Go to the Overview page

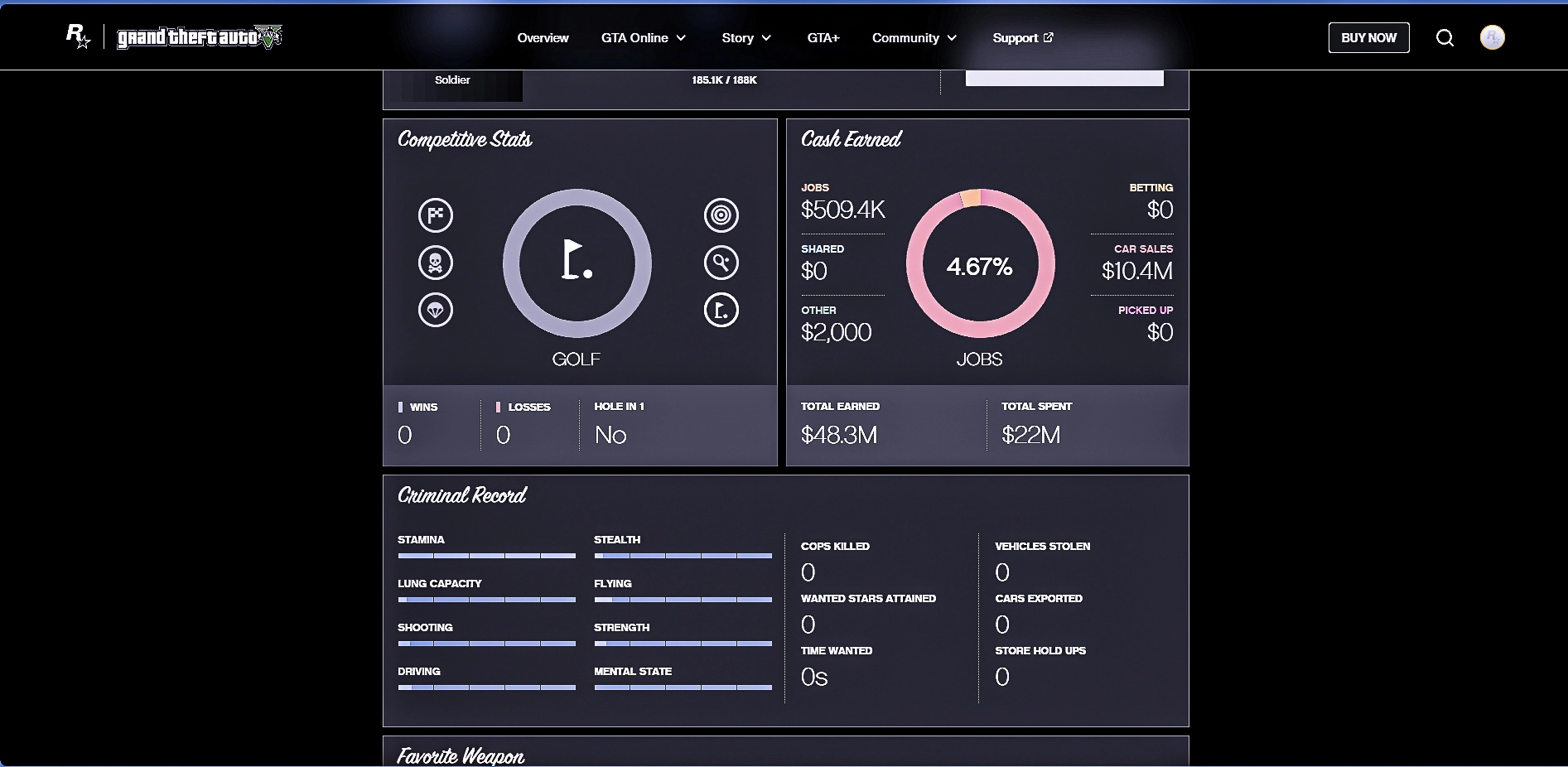[543, 38]
